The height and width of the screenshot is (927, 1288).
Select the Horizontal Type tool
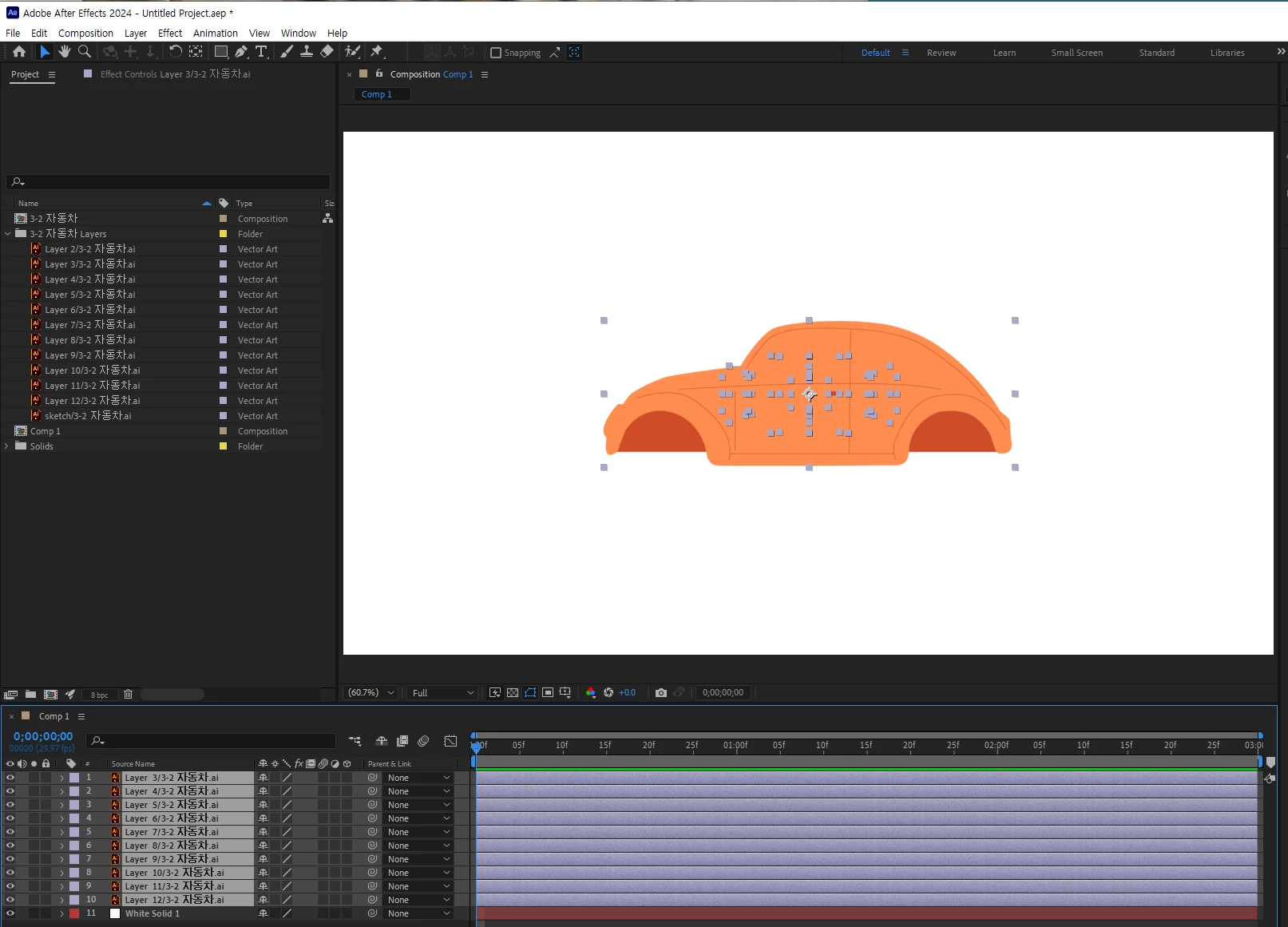click(x=261, y=52)
